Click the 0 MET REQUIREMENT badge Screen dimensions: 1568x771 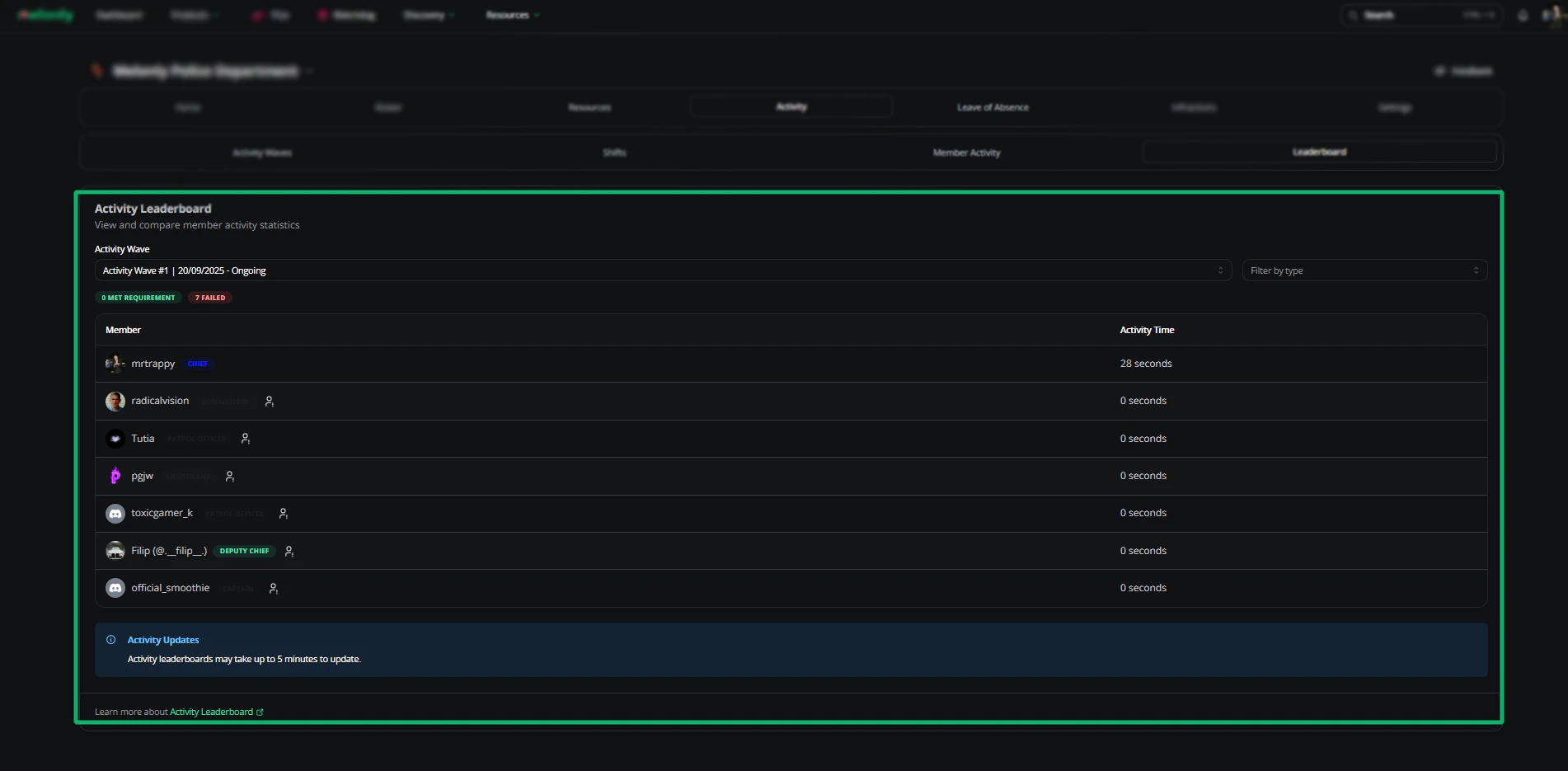[138, 298]
